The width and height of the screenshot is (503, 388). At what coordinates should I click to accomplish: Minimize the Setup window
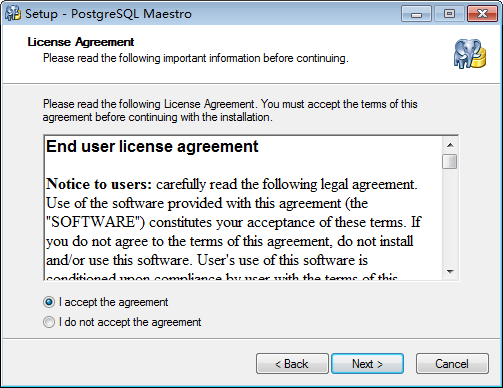coord(416,14)
